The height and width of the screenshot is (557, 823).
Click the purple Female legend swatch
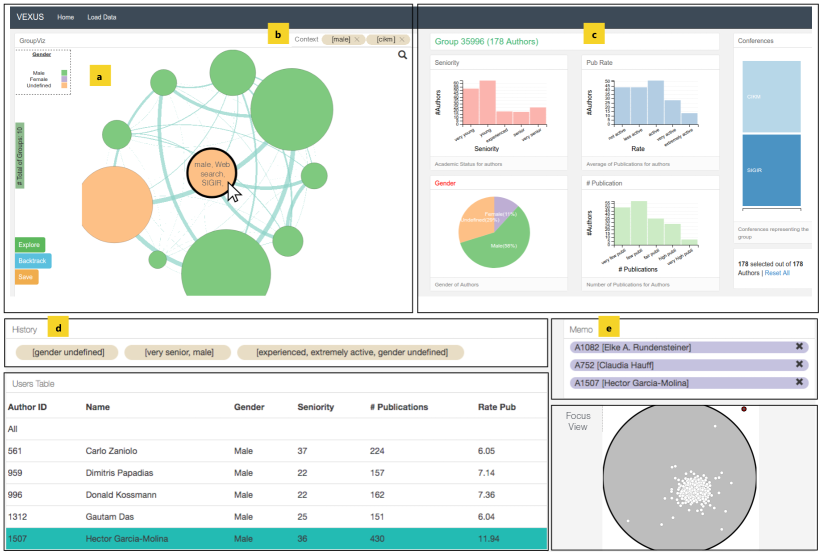point(64,79)
